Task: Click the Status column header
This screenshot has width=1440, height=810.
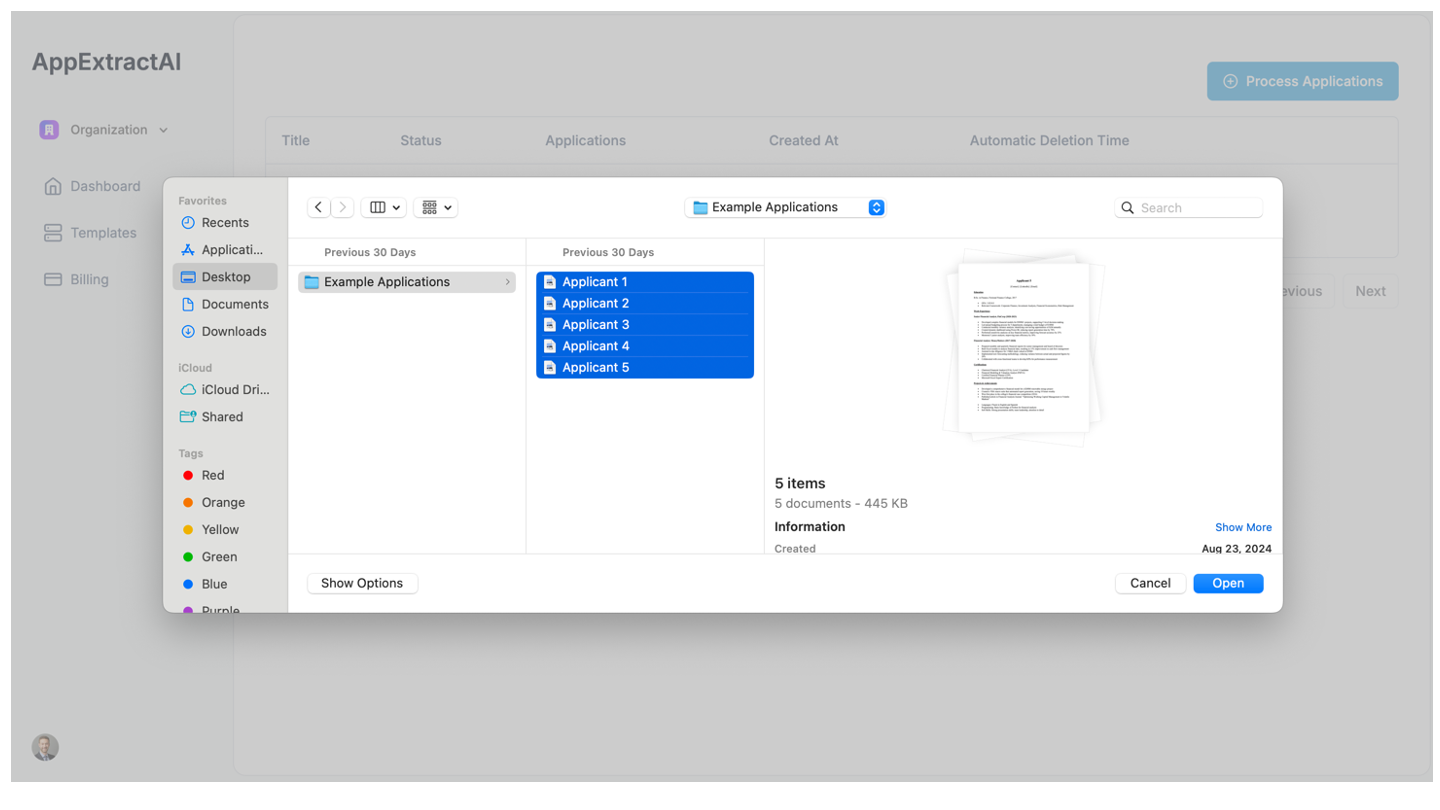Action: click(421, 141)
